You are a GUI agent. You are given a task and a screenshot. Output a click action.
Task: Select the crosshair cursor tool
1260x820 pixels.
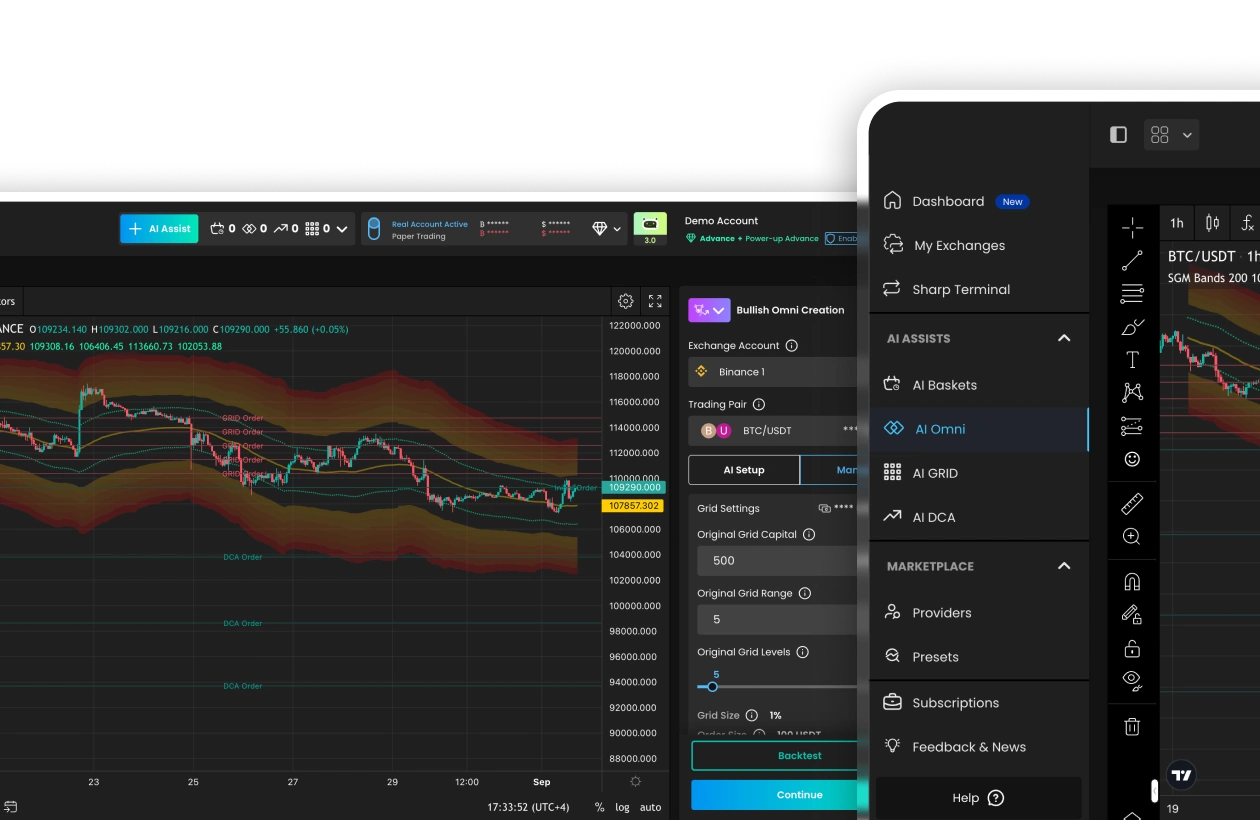tap(1132, 228)
